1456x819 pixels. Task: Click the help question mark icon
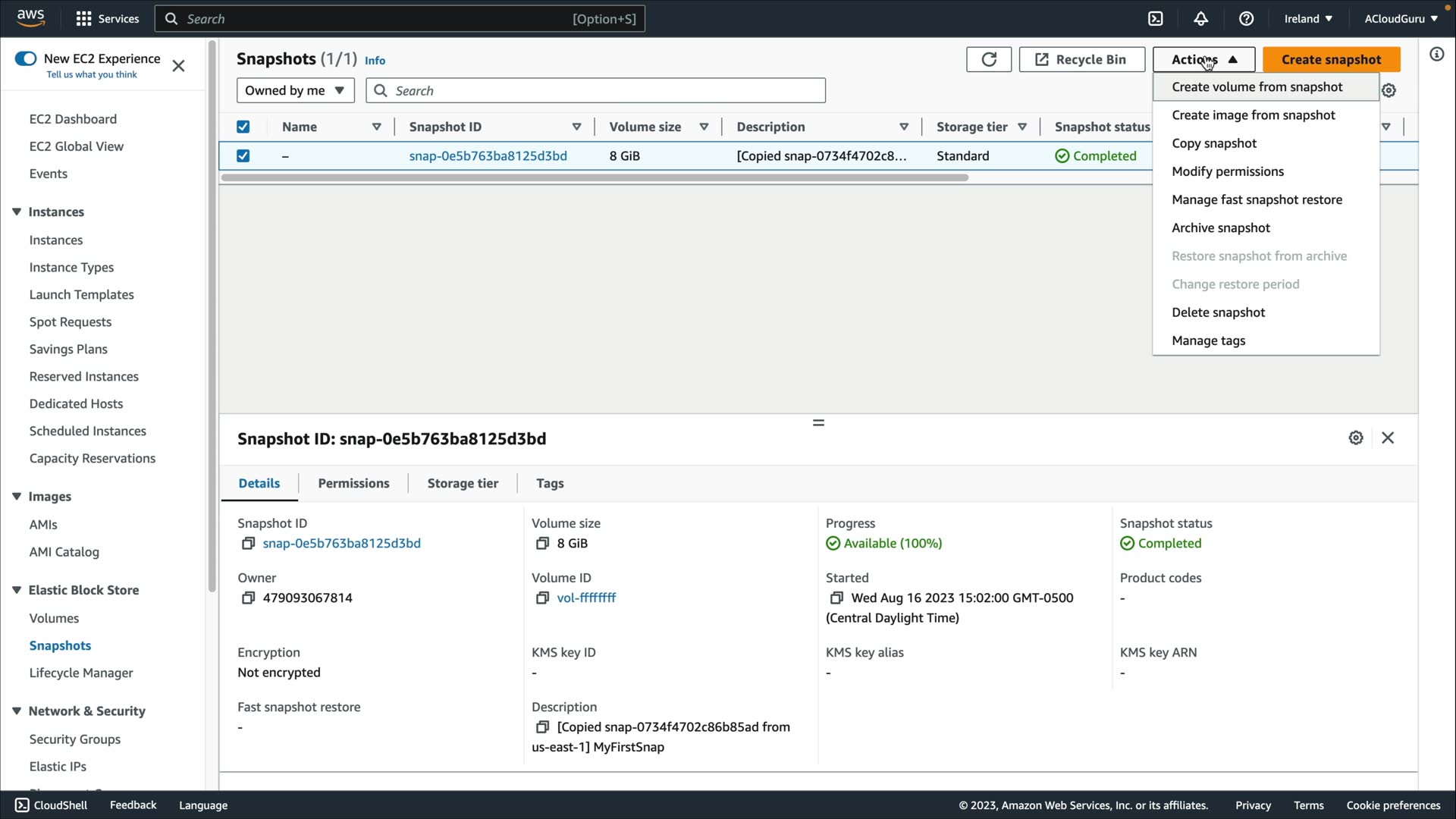pyautogui.click(x=1246, y=19)
